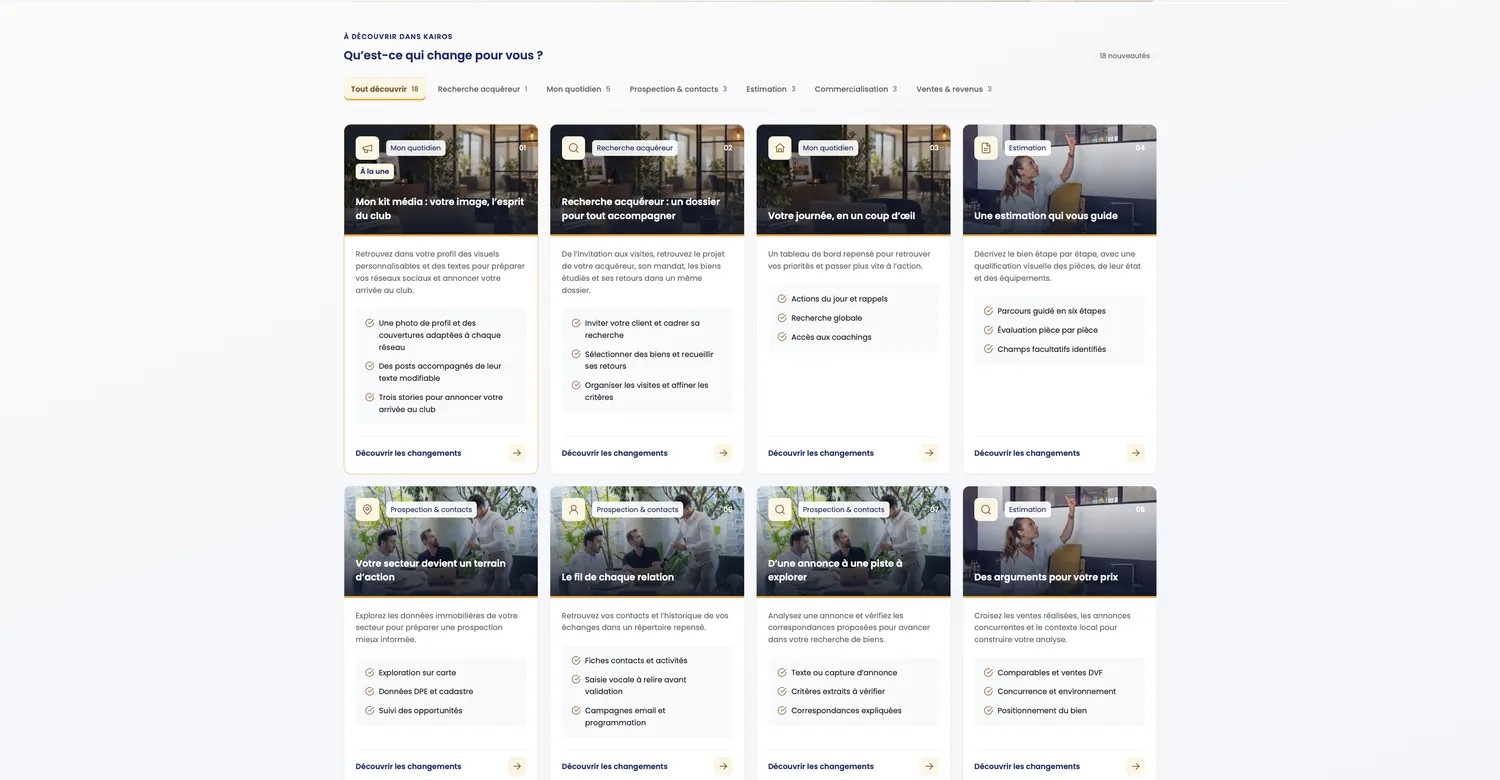The height and width of the screenshot is (780, 1500).
Task: Click document icon on Une estimation qui vous guide card
Action: pyautogui.click(x=986, y=148)
